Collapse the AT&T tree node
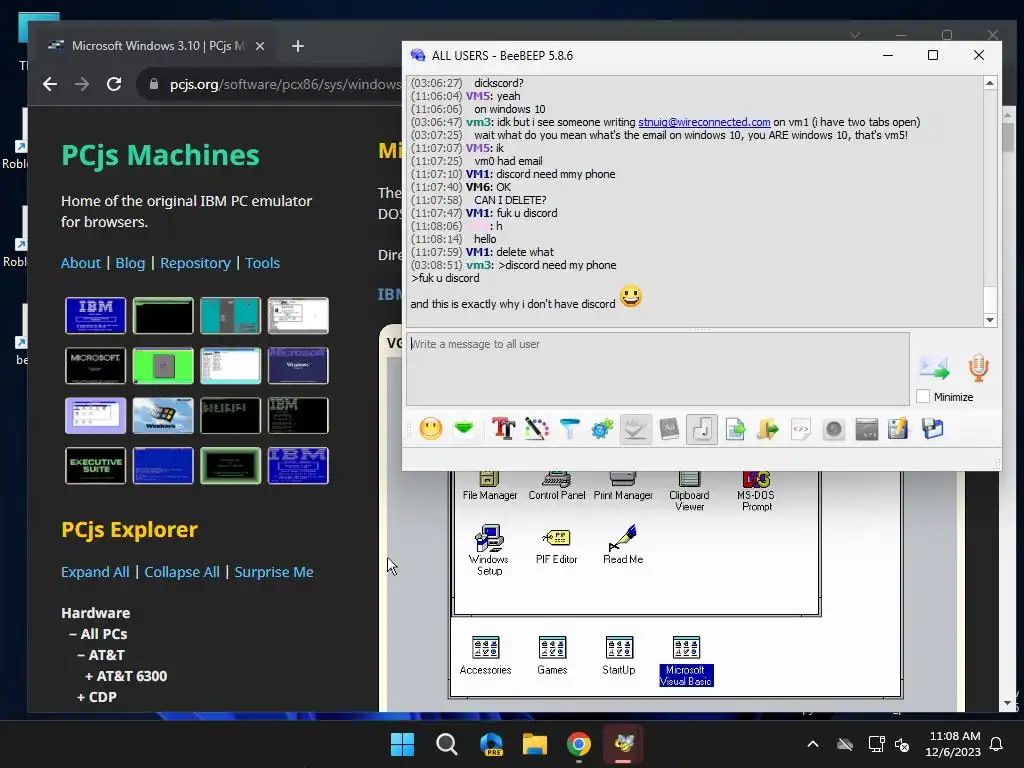Viewport: 1024px width, 768px height. click(101, 655)
